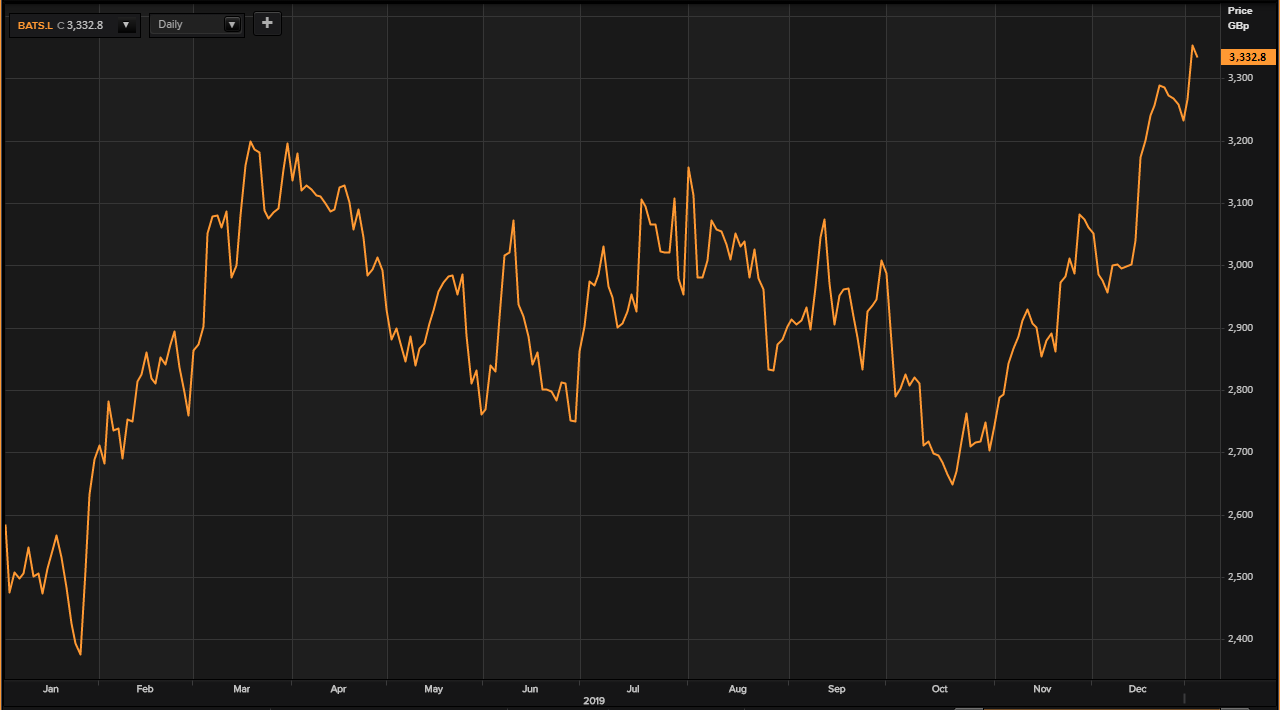Click the Dec label on time axis
Image resolution: width=1280 pixels, height=710 pixels.
tap(1137, 689)
